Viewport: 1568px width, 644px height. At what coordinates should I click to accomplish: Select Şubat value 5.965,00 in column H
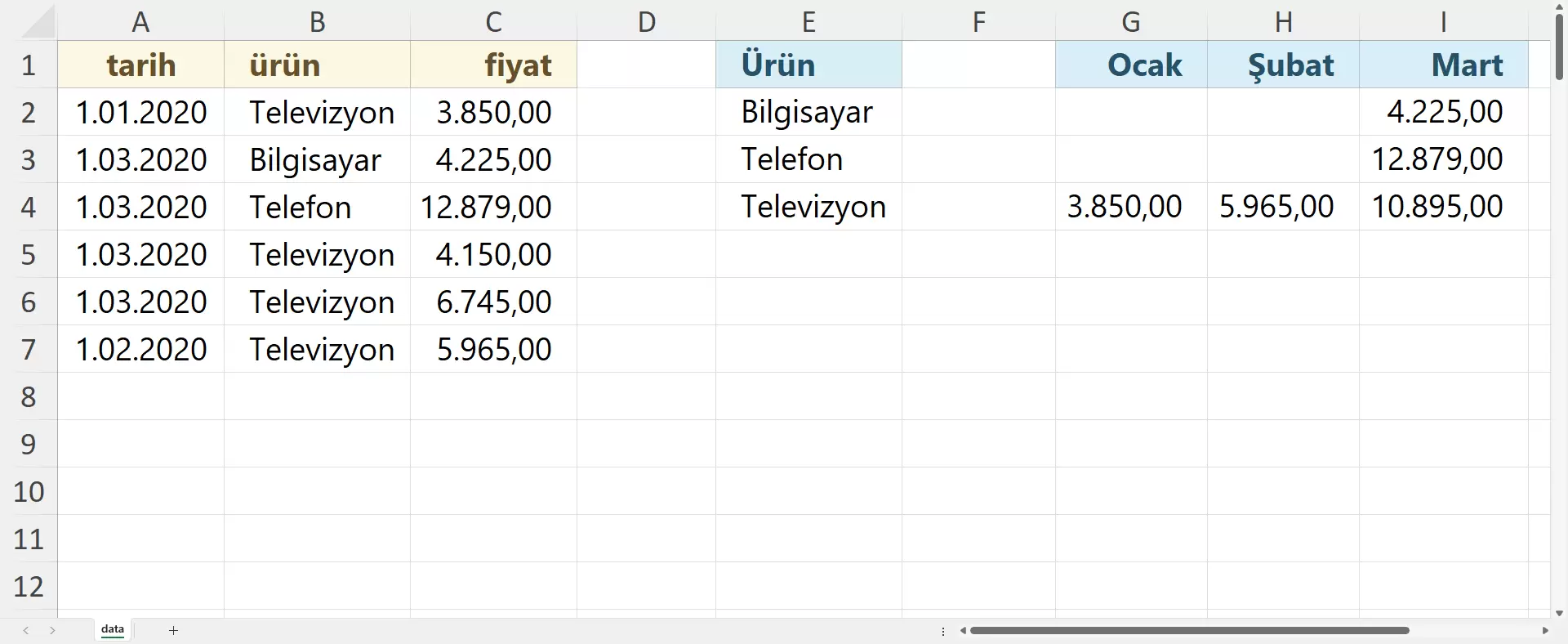coord(1283,207)
